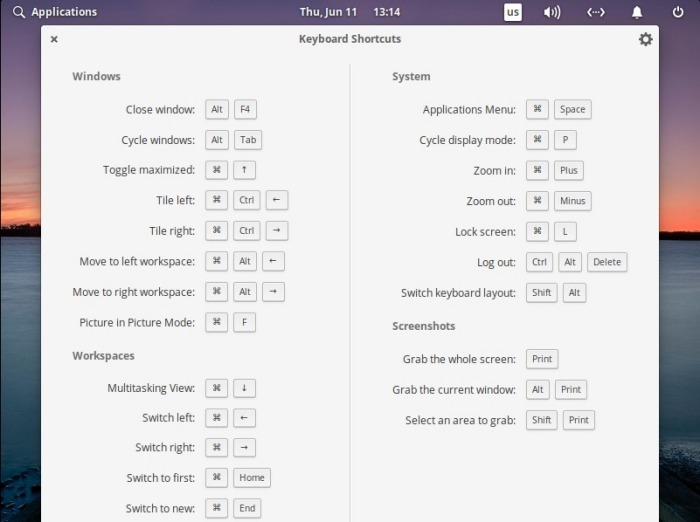Click the Home key for Switch to first
The height and width of the screenshot is (522, 700).
(252, 478)
